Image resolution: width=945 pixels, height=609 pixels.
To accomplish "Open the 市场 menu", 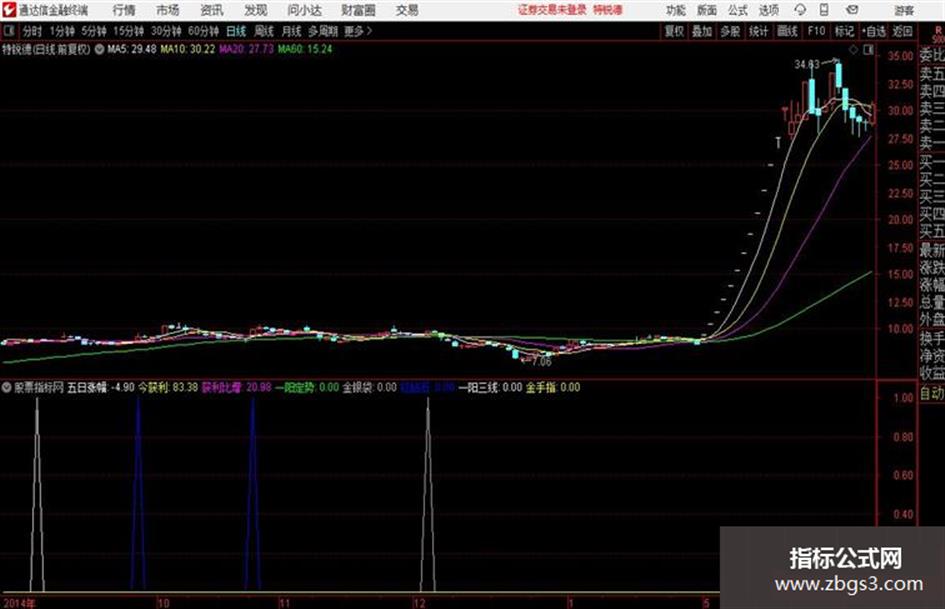I will pyautogui.click(x=168, y=10).
